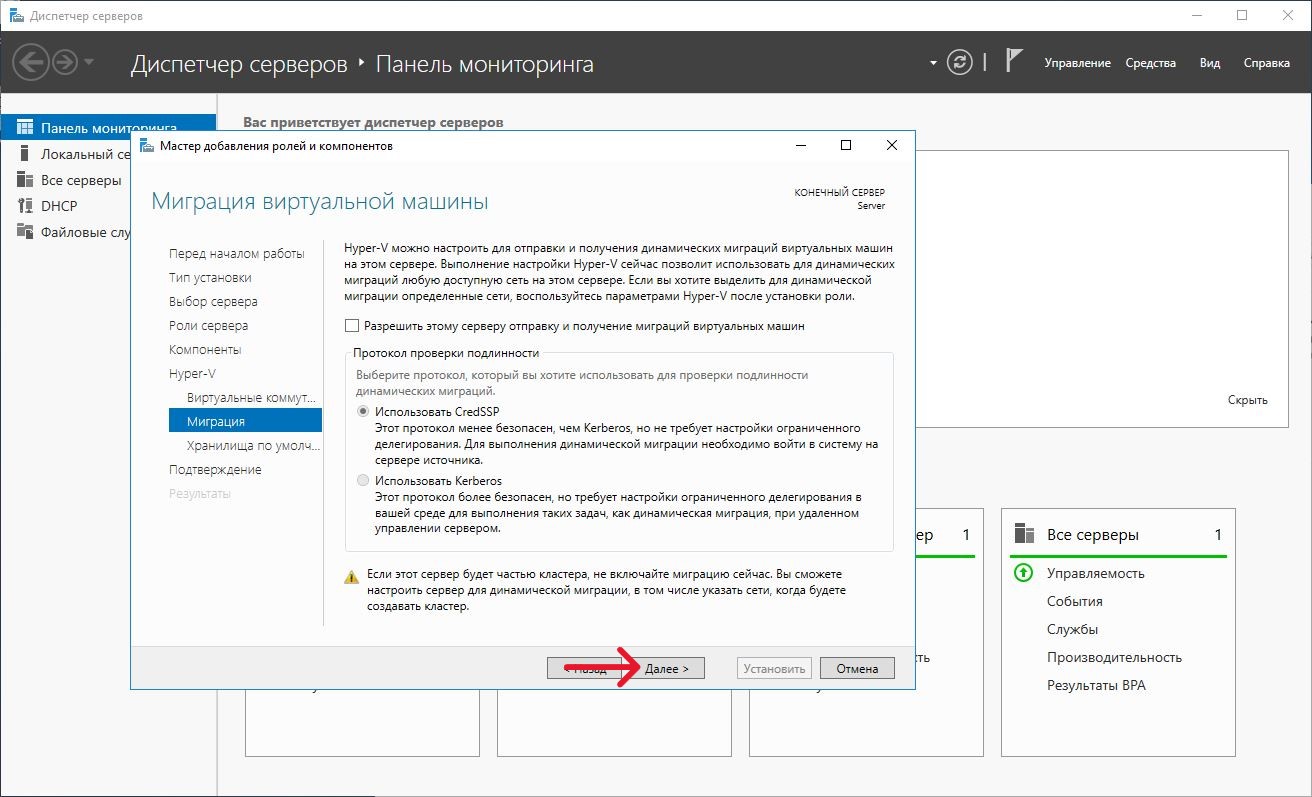Open All Servers sidebar icon
1312x797 pixels.
point(25,180)
